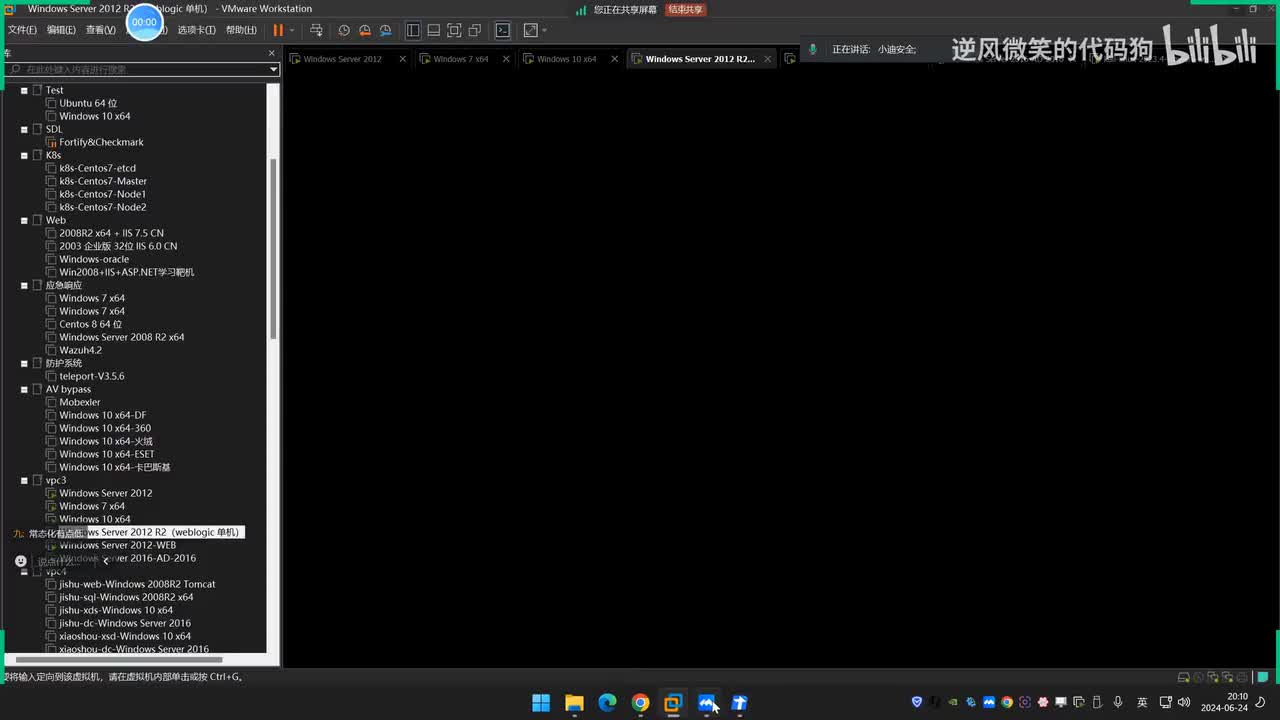Click the volume icon in the system tray

1184,702
